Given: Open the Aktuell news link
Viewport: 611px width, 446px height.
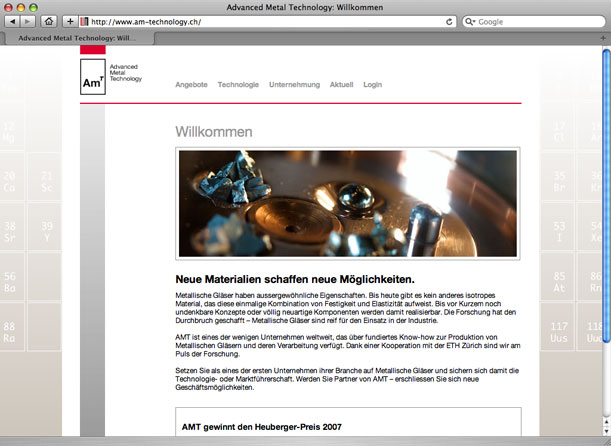Looking at the screenshot, I should pyautogui.click(x=341, y=85).
